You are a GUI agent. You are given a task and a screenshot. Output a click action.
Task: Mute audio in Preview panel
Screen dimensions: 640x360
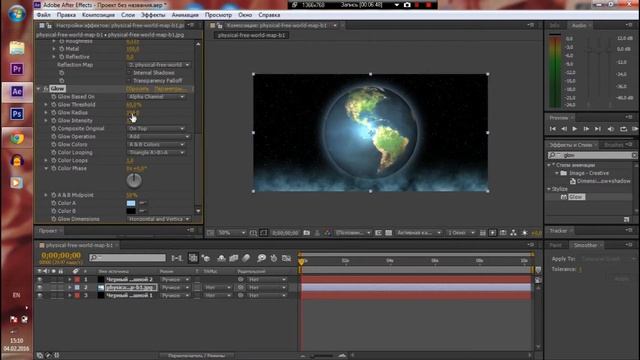click(x=611, y=129)
